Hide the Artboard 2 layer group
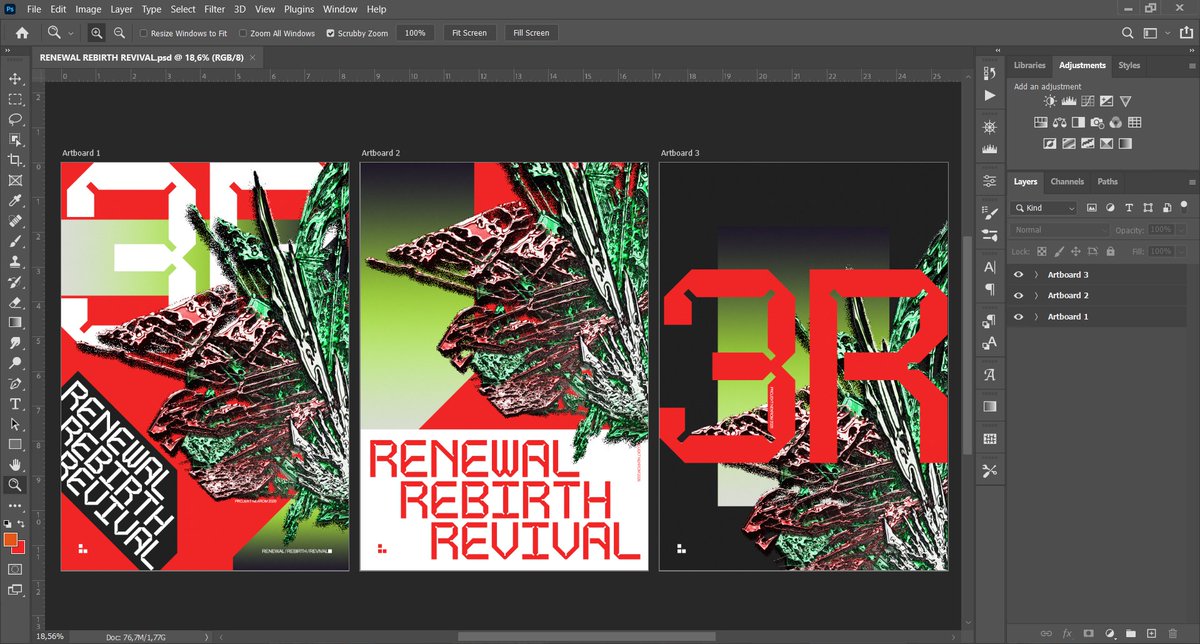1200x644 pixels. tap(1018, 295)
